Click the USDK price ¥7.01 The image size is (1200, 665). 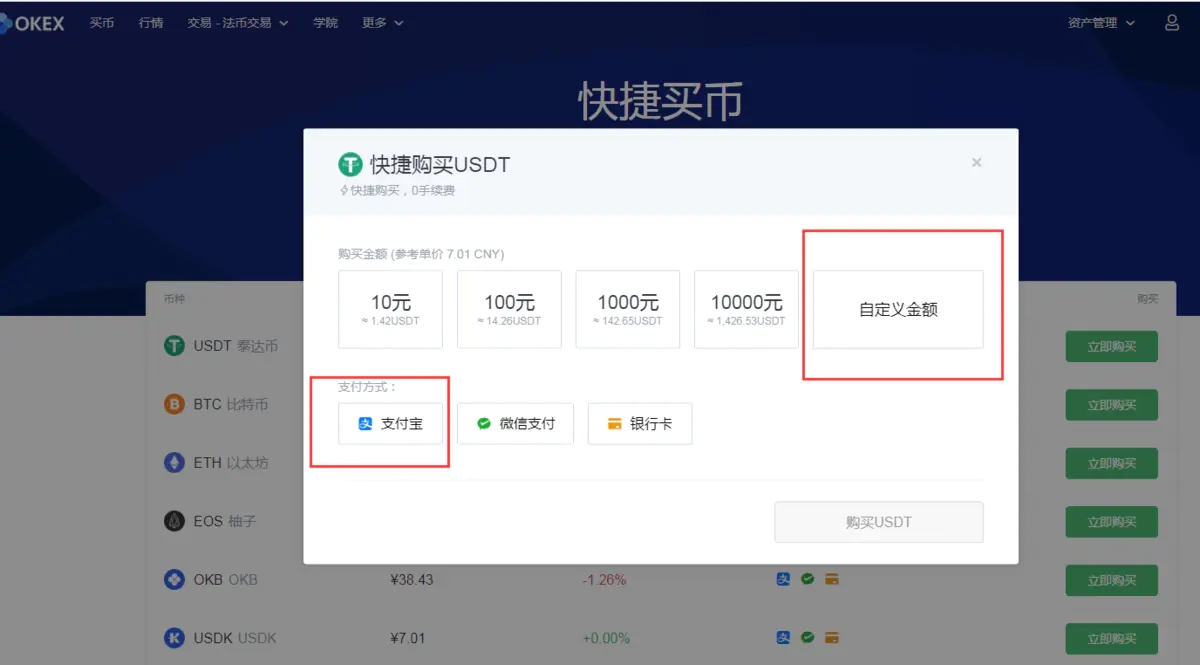pyautogui.click(x=408, y=638)
